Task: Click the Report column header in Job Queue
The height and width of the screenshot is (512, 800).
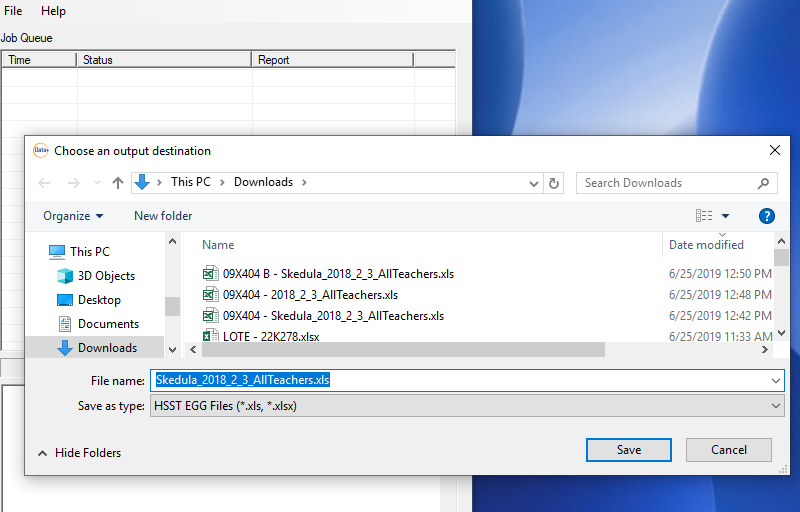Action: point(332,60)
